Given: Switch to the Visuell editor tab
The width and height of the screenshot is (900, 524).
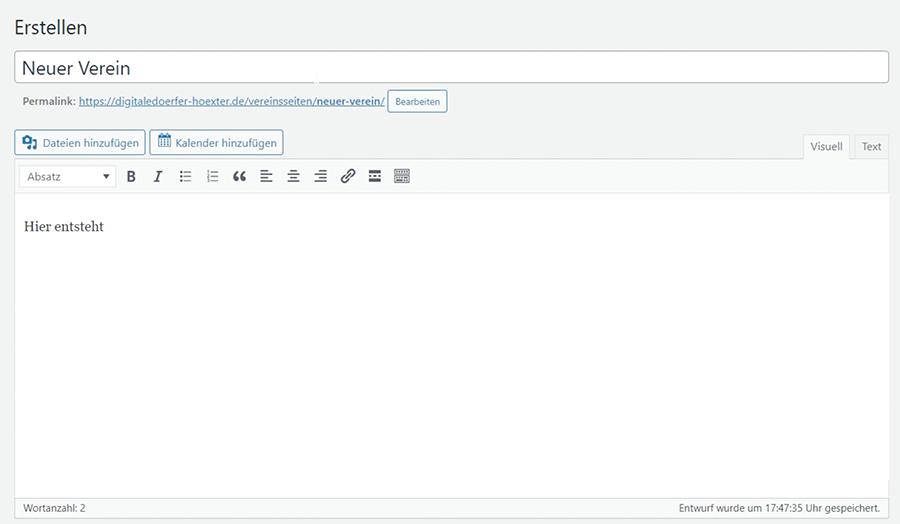Looking at the screenshot, I should coord(826,147).
